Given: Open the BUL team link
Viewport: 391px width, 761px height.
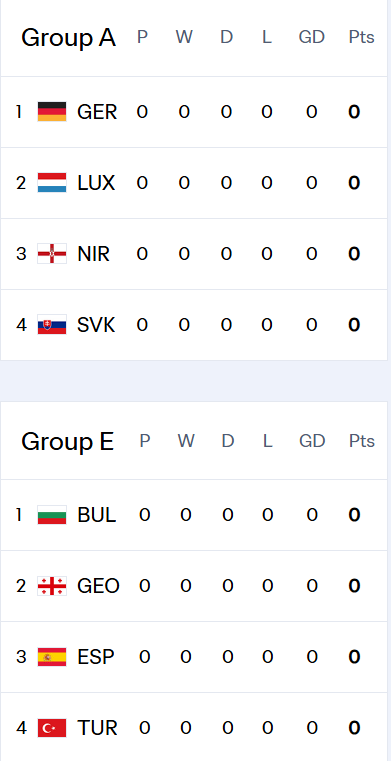Looking at the screenshot, I should pos(97,514).
